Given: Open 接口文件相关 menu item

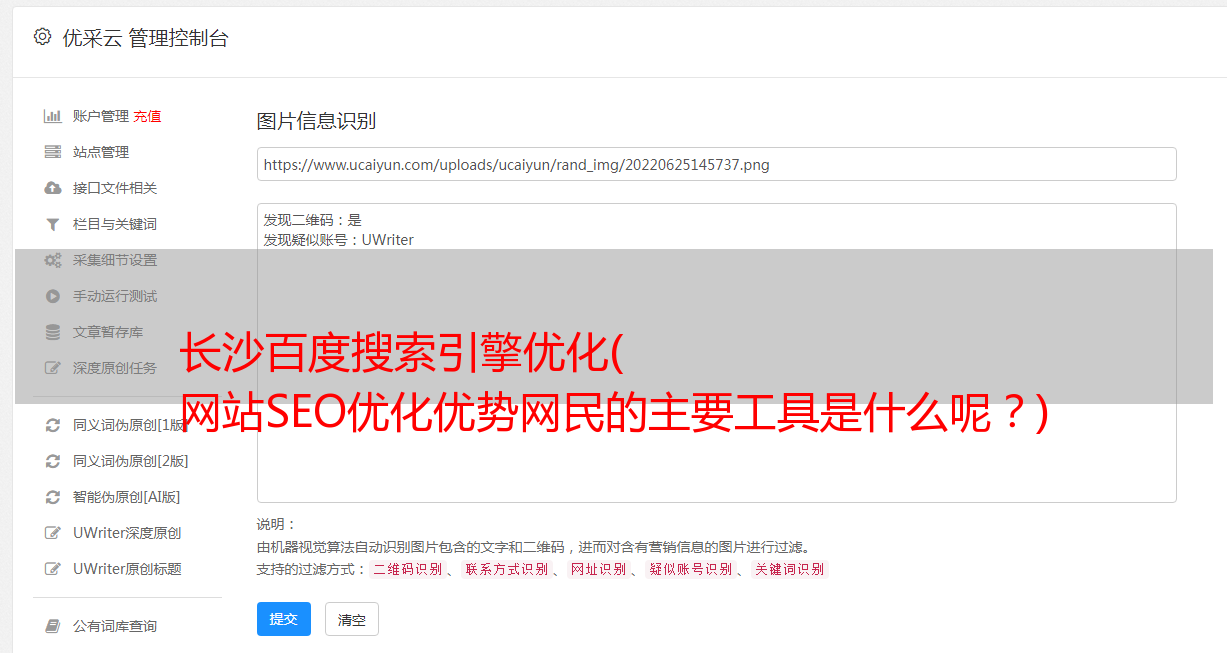Looking at the screenshot, I should [x=115, y=188].
